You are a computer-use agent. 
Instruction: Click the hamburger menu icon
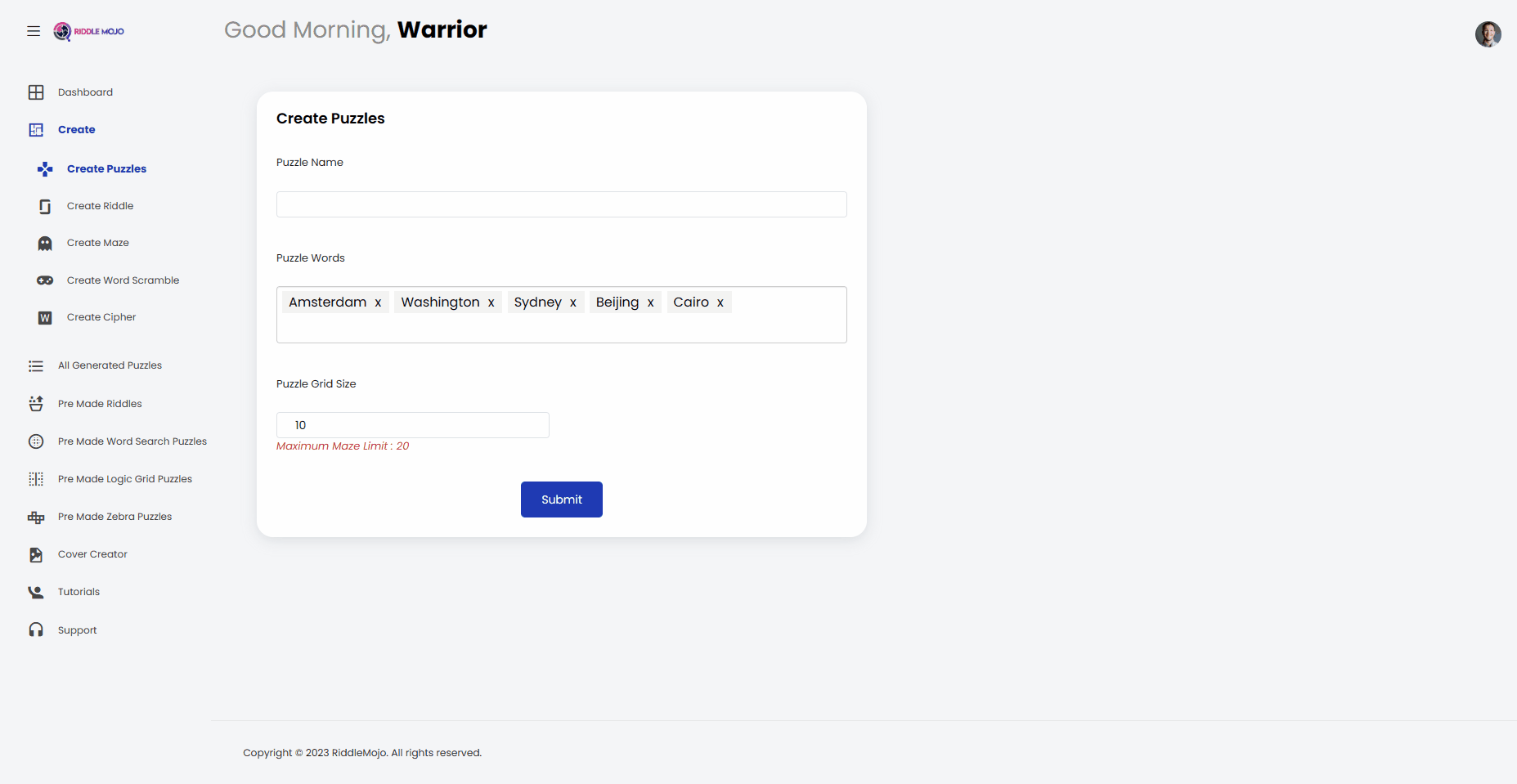(x=34, y=31)
